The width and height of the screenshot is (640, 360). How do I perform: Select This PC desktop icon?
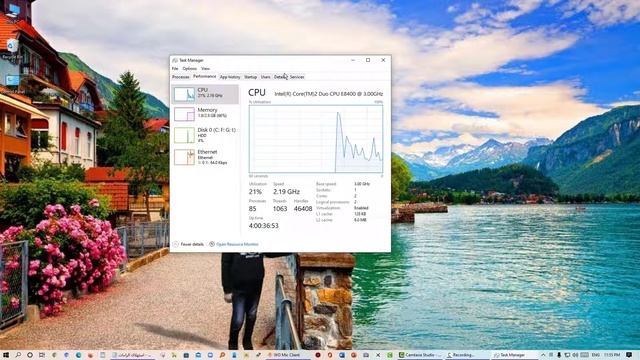pyautogui.click(x=13, y=13)
